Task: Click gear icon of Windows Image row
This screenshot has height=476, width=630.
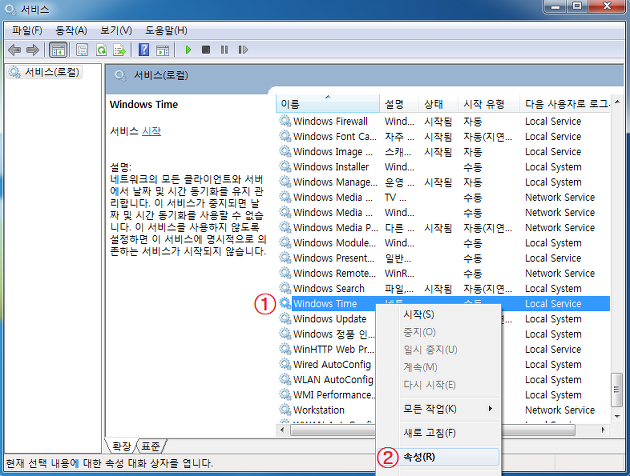Action: coord(285,151)
